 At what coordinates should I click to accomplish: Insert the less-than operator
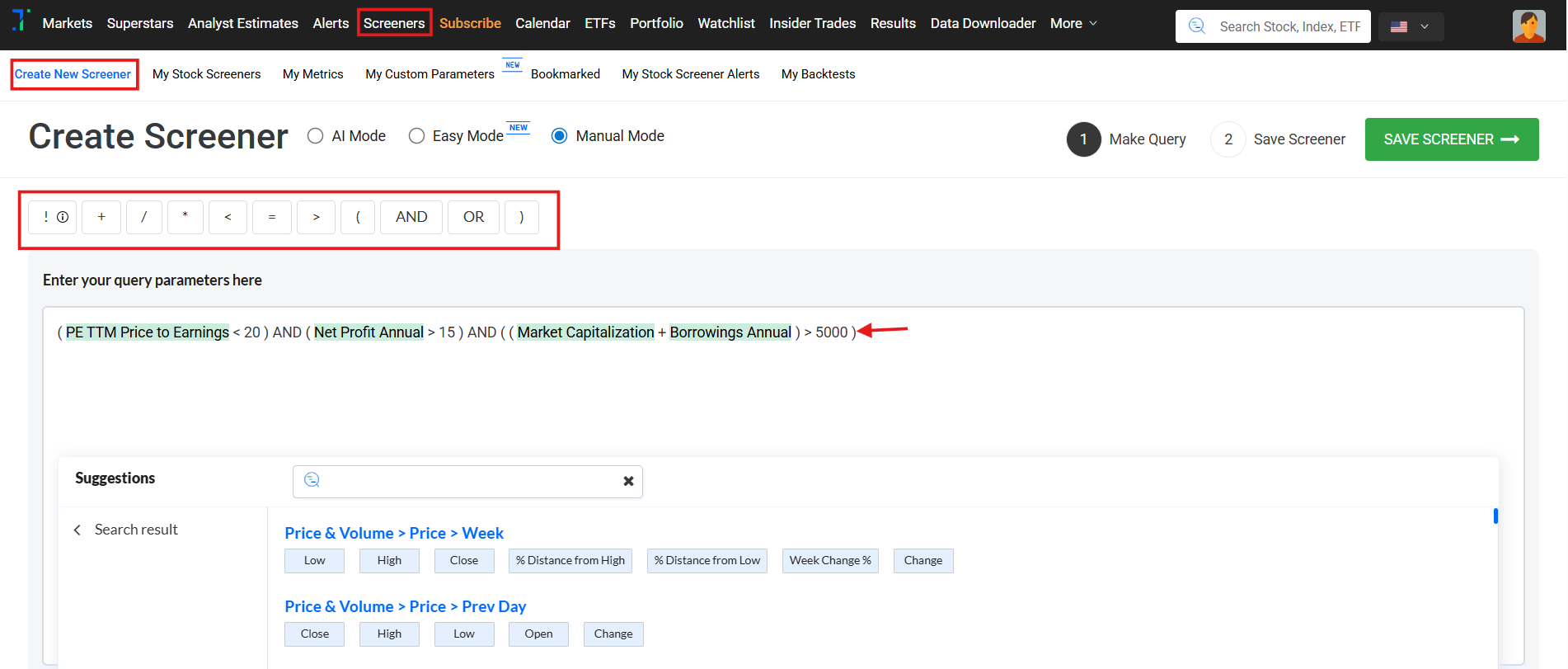click(228, 217)
